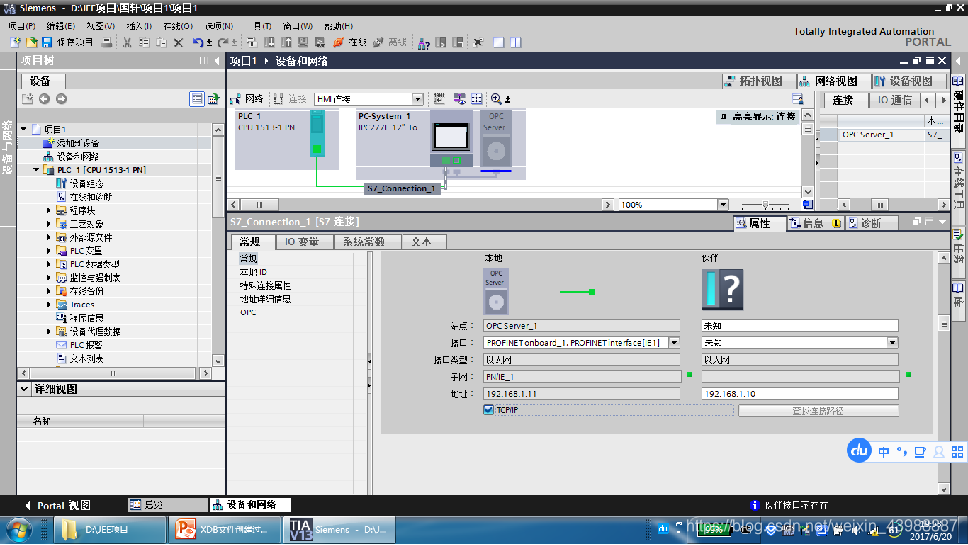Click the new project toolbar icon
This screenshot has width=968, height=545.
coord(15,43)
